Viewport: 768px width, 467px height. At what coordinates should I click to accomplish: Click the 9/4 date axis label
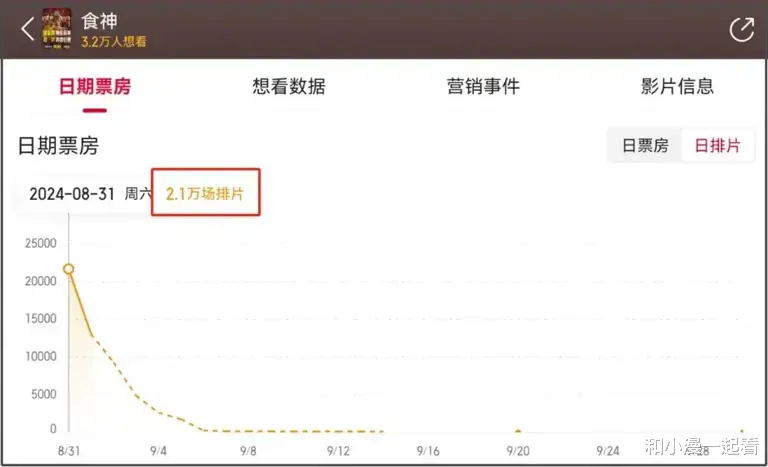(158, 451)
